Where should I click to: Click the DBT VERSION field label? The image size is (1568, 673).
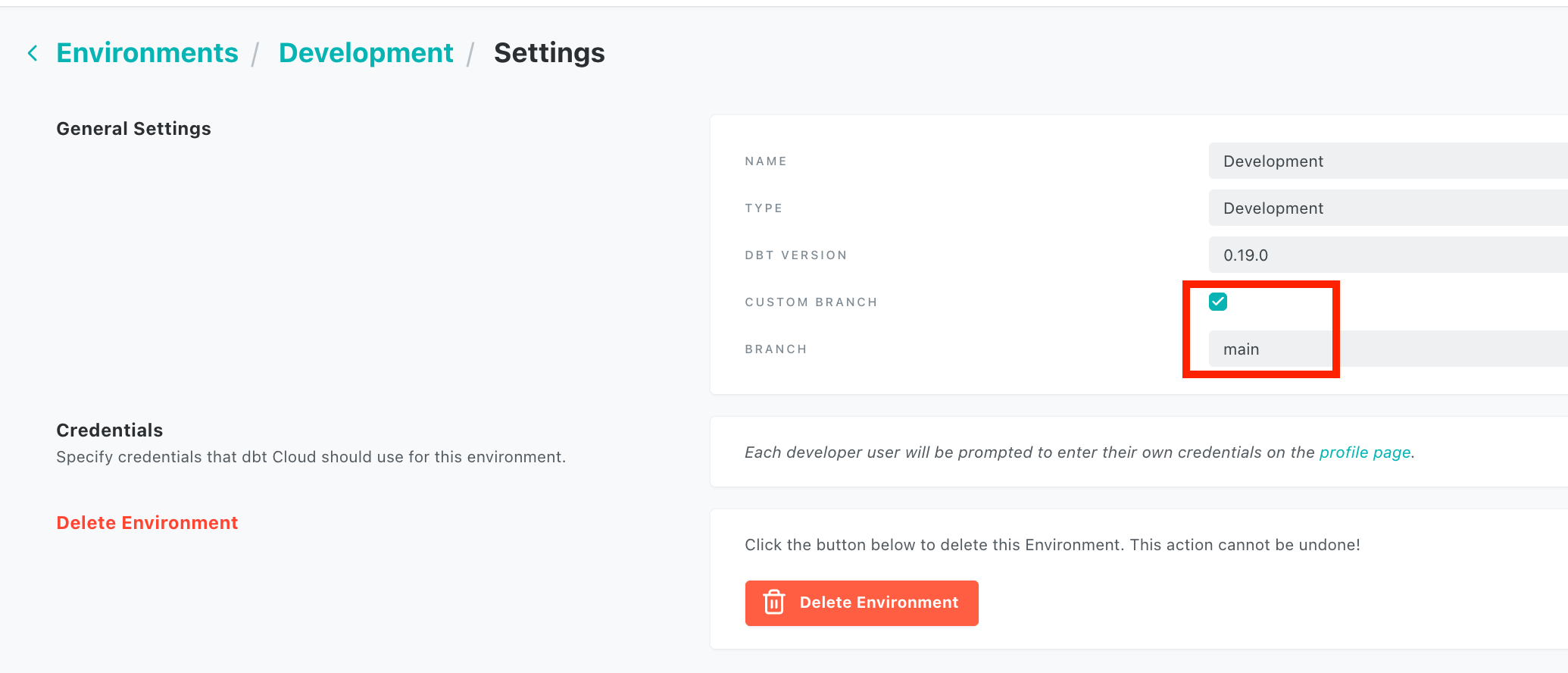[795, 255]
